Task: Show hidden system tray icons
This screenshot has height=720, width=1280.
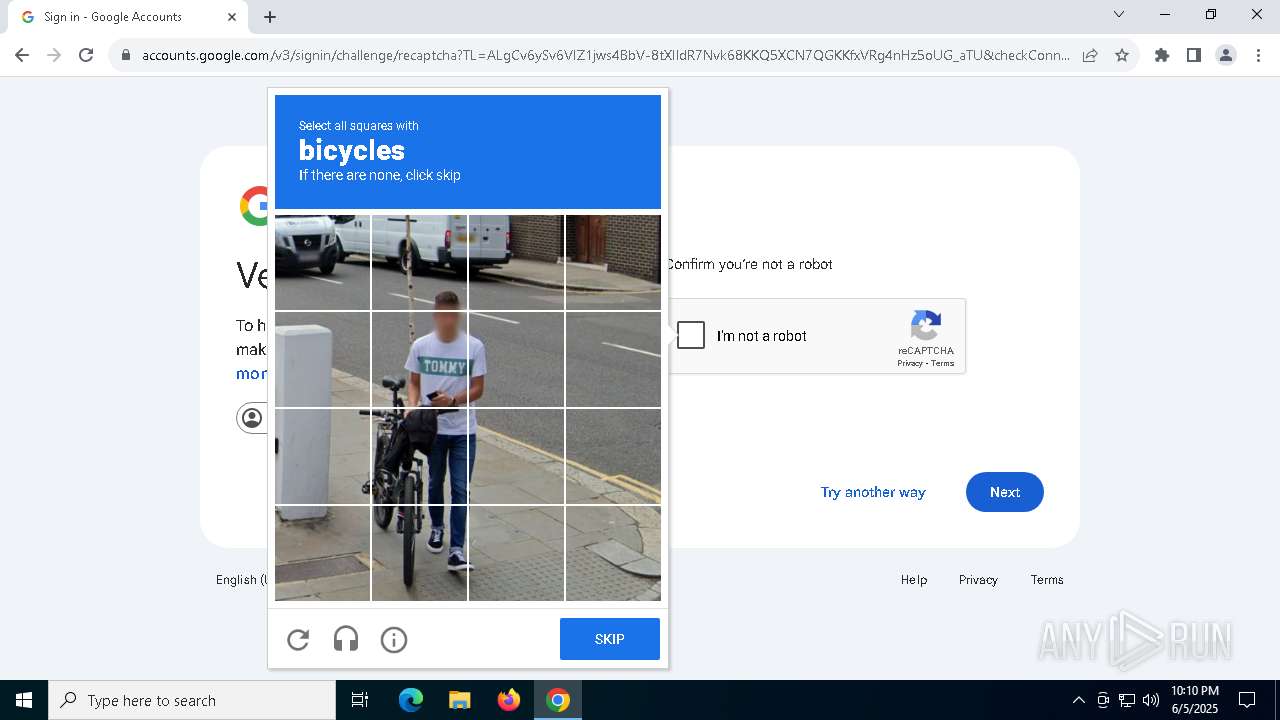Action: click(1078, 700)
